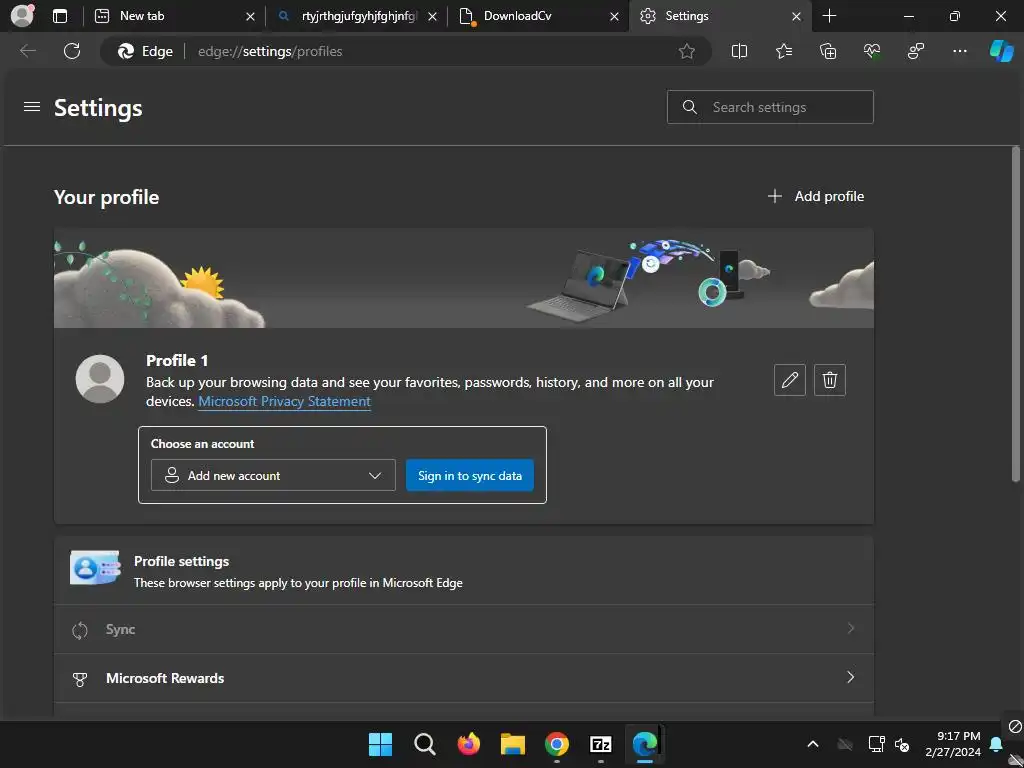Add this page to favorites star
Screen dimensions: 1024x768
[686, 51]
